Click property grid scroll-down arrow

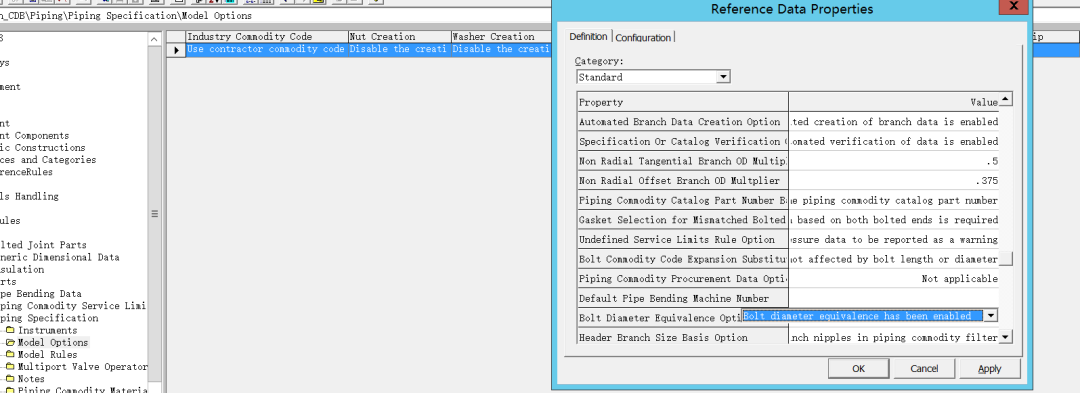coord(1005,337)
